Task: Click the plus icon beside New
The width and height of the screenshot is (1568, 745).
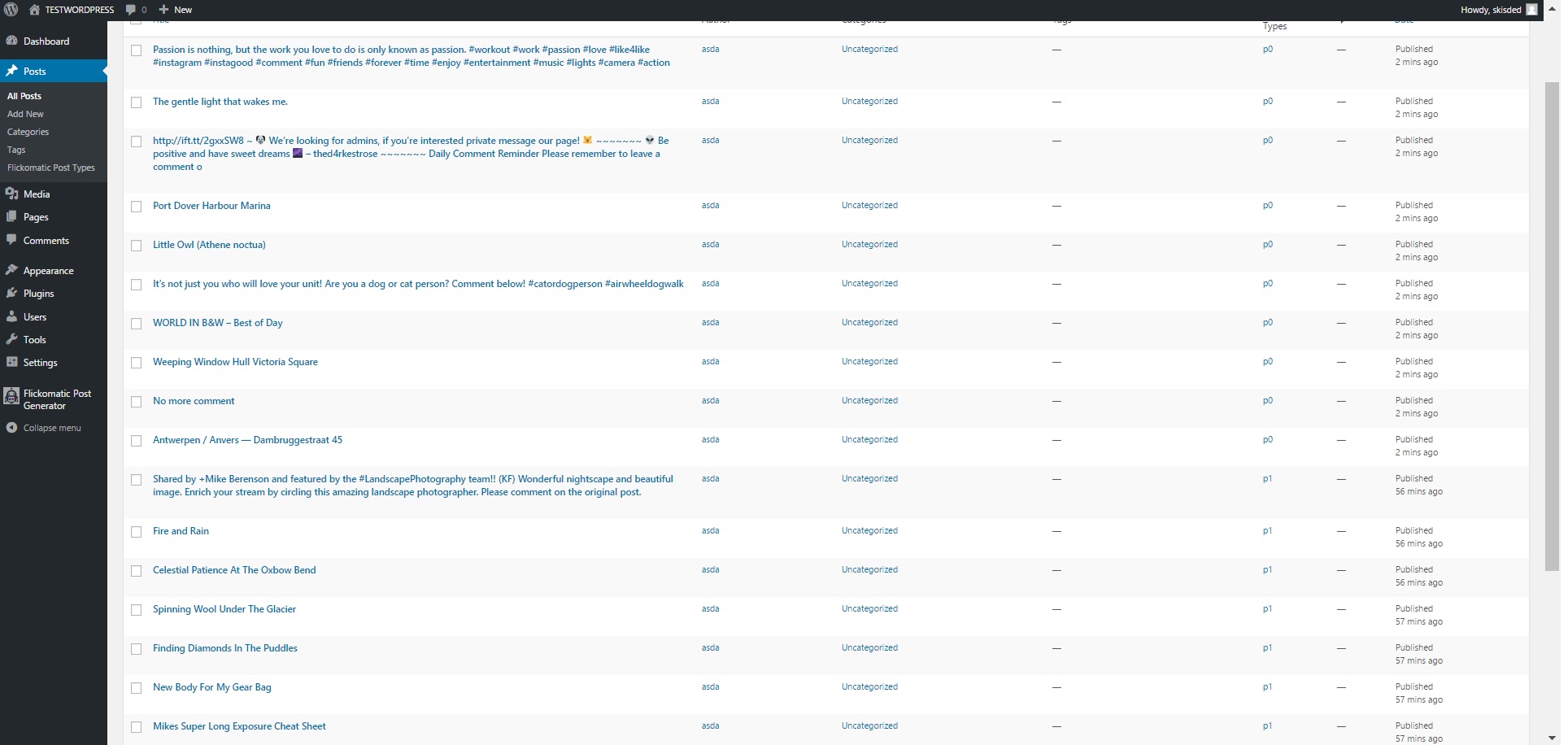Action: coord(163,10)
